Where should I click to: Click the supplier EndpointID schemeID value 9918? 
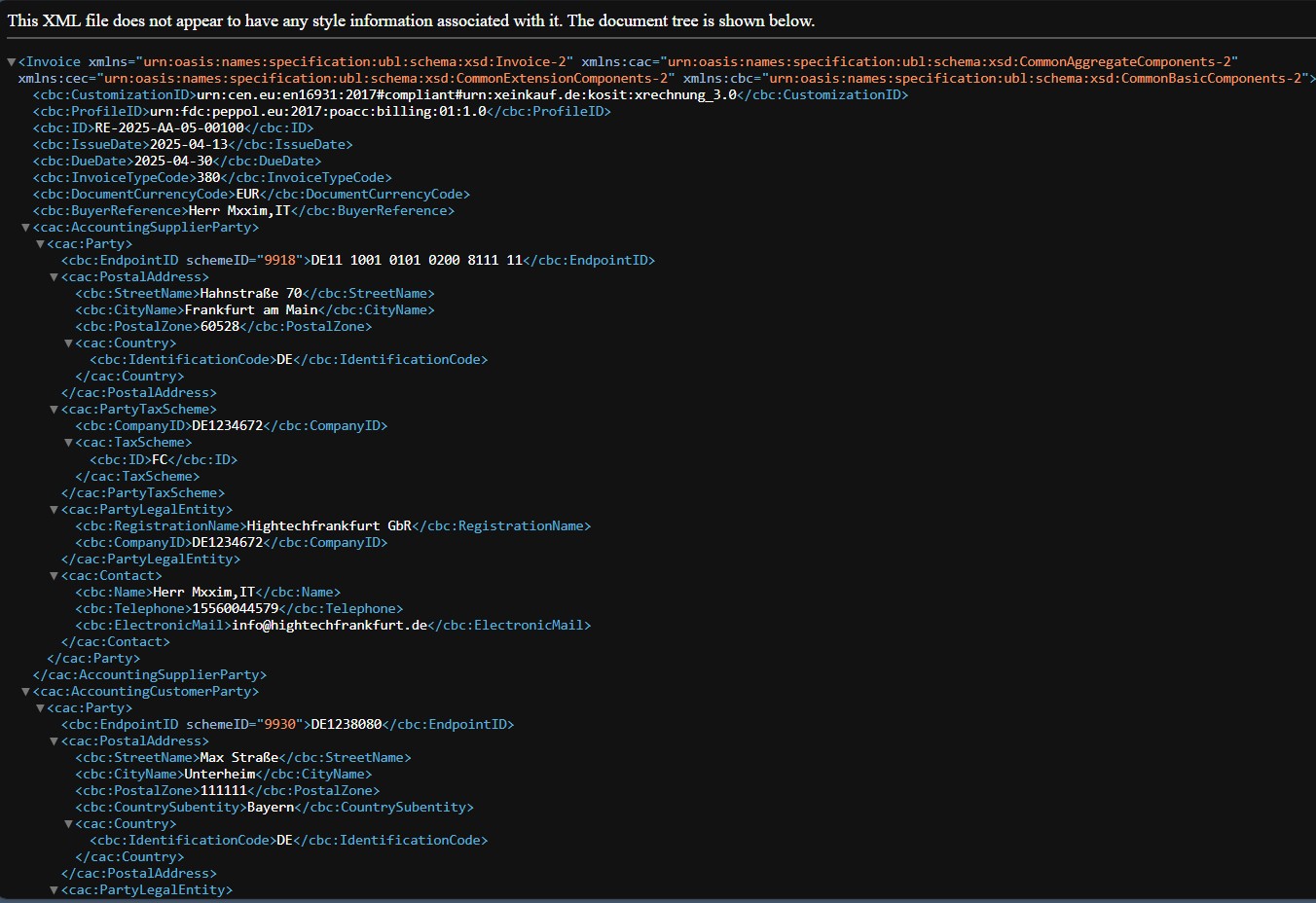(x=280, y=260)
